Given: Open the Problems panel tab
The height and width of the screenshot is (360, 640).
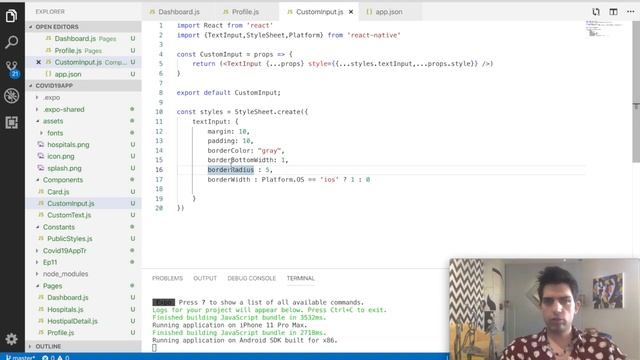Looking at the screenshot, I should pyautogui.click(x=167, y=278).
